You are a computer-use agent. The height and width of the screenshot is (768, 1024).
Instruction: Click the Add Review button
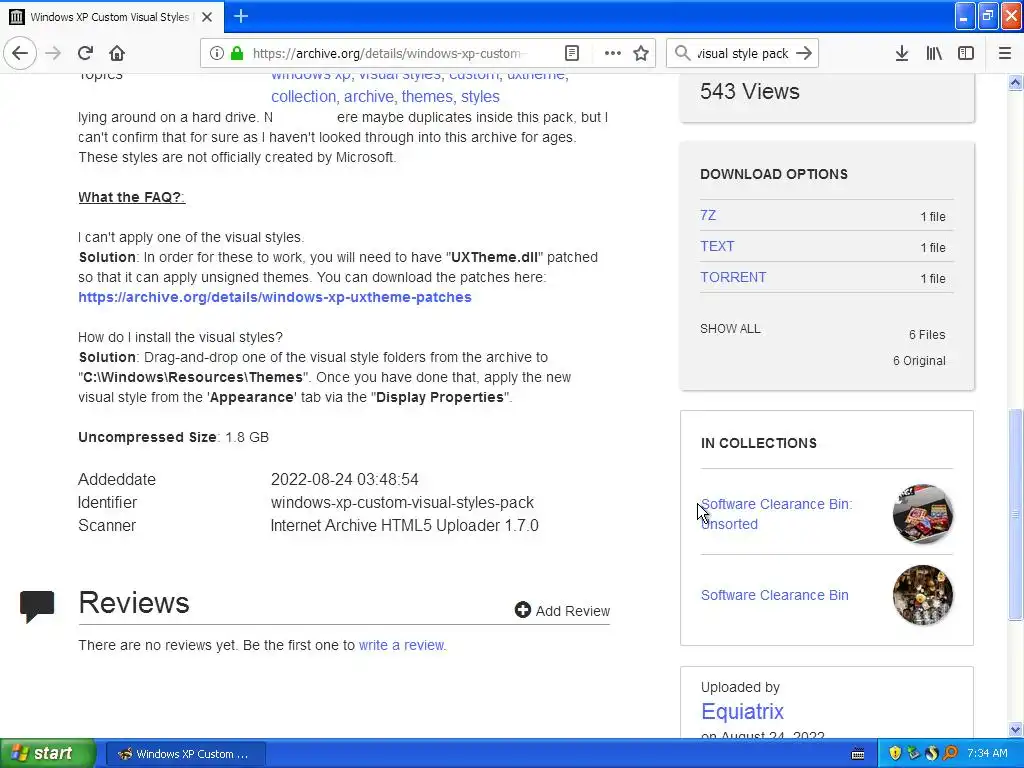tap(562, 611)
